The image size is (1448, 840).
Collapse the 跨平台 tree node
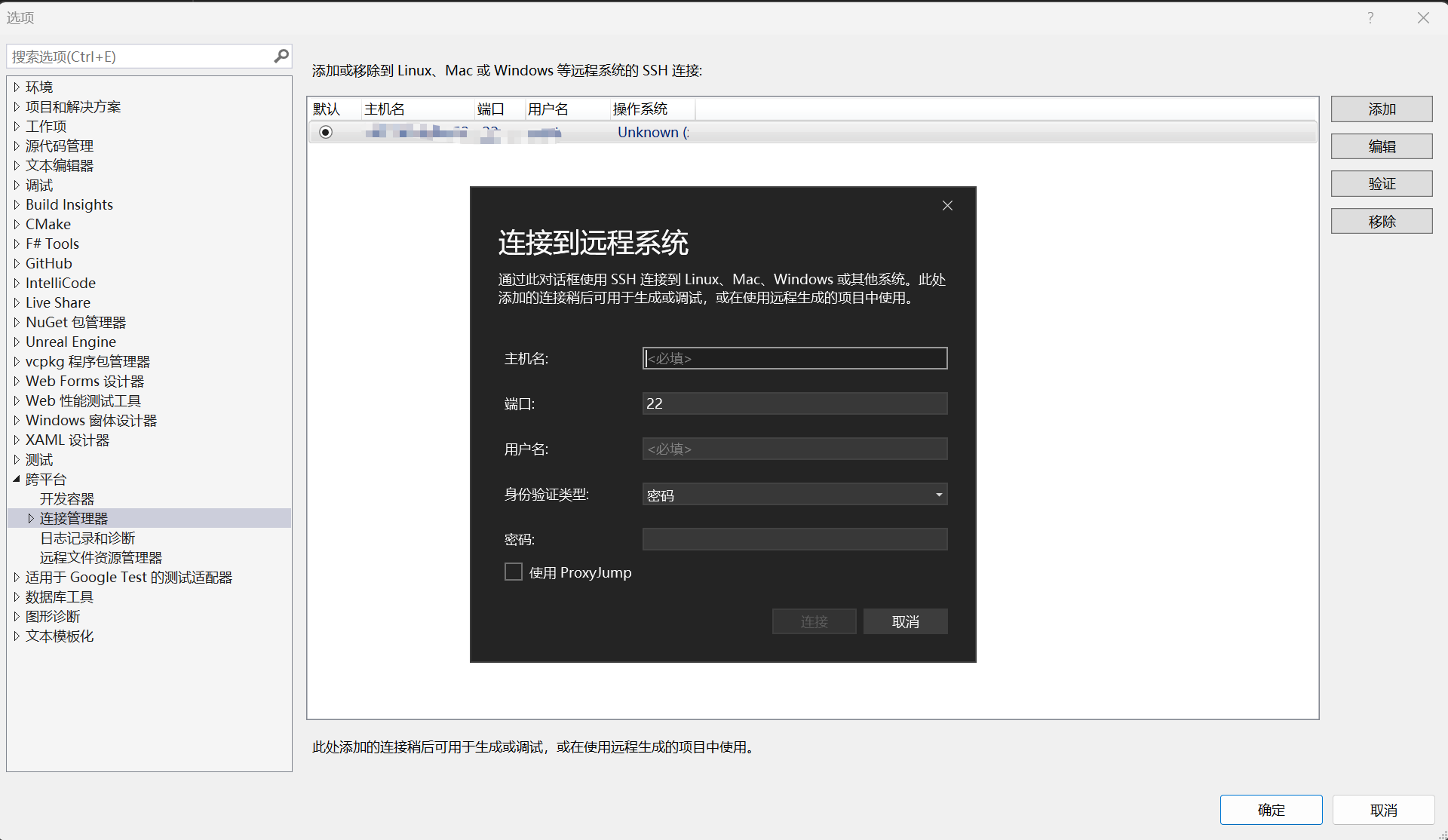17,479
